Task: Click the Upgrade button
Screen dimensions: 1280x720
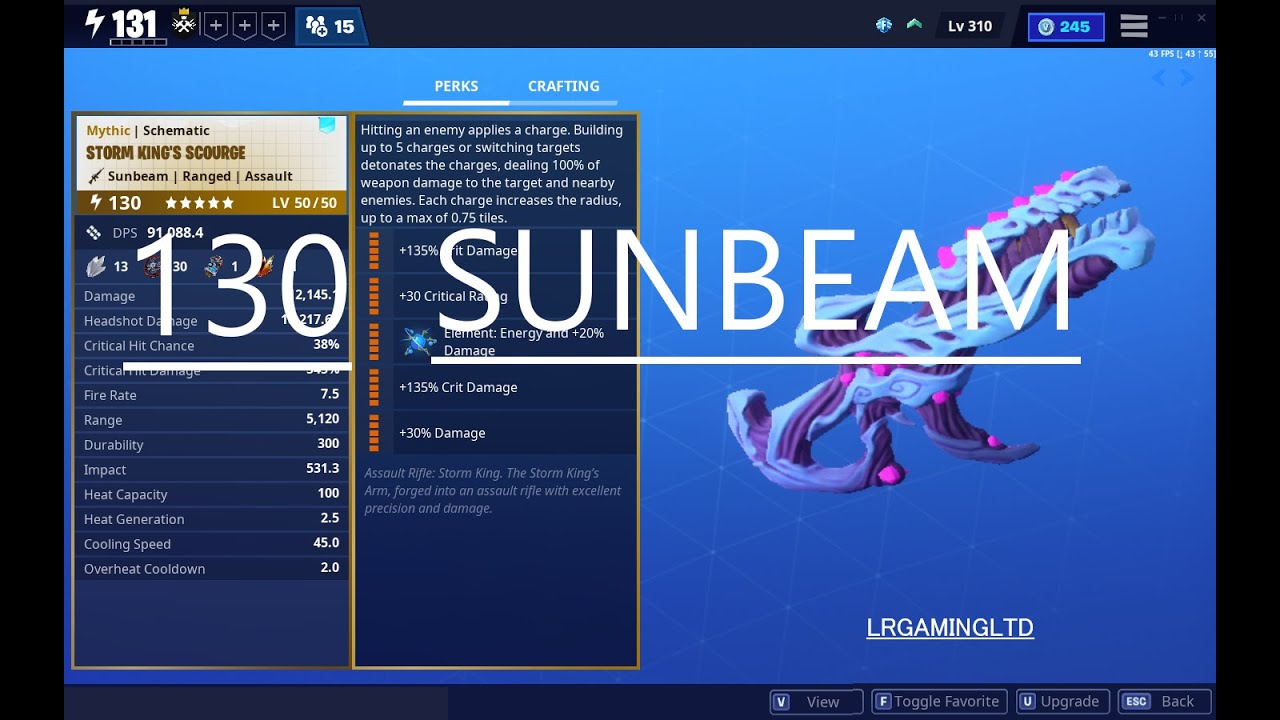Action: click(1061, 702)
